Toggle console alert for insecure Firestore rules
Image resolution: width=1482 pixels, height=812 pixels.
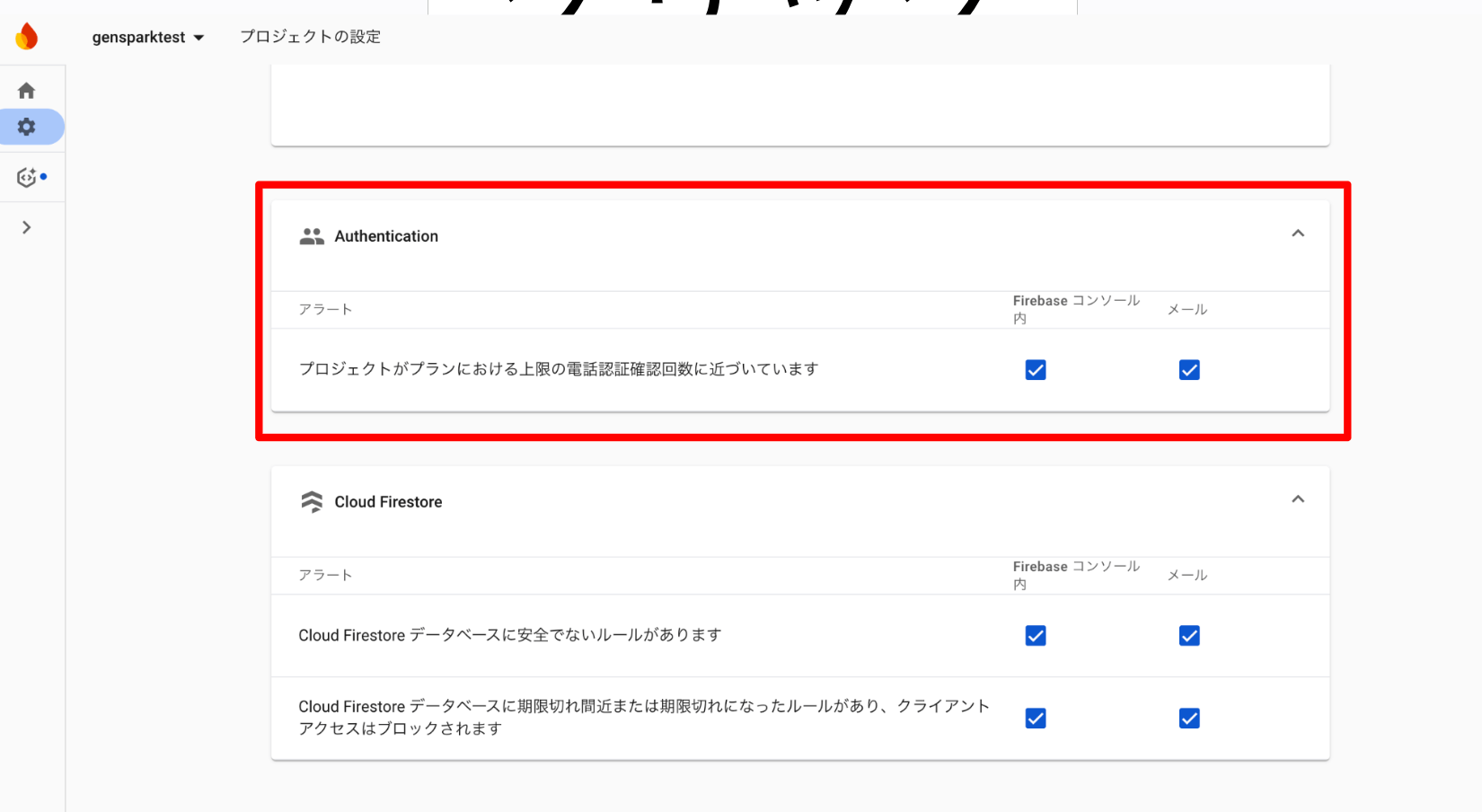pos(1036,636)
